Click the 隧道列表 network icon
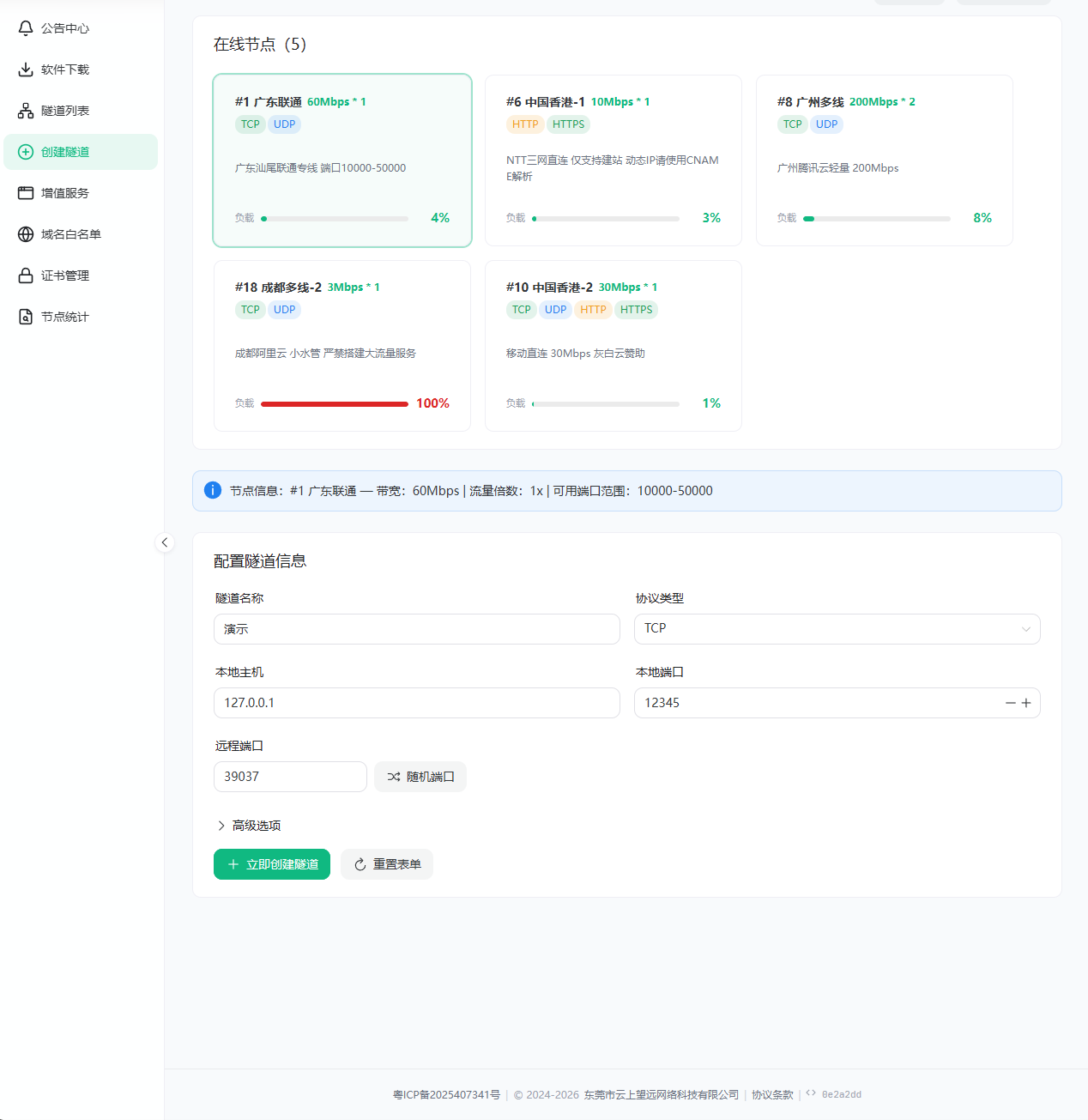This screenshot has height=1120, width=1088. 26,111
